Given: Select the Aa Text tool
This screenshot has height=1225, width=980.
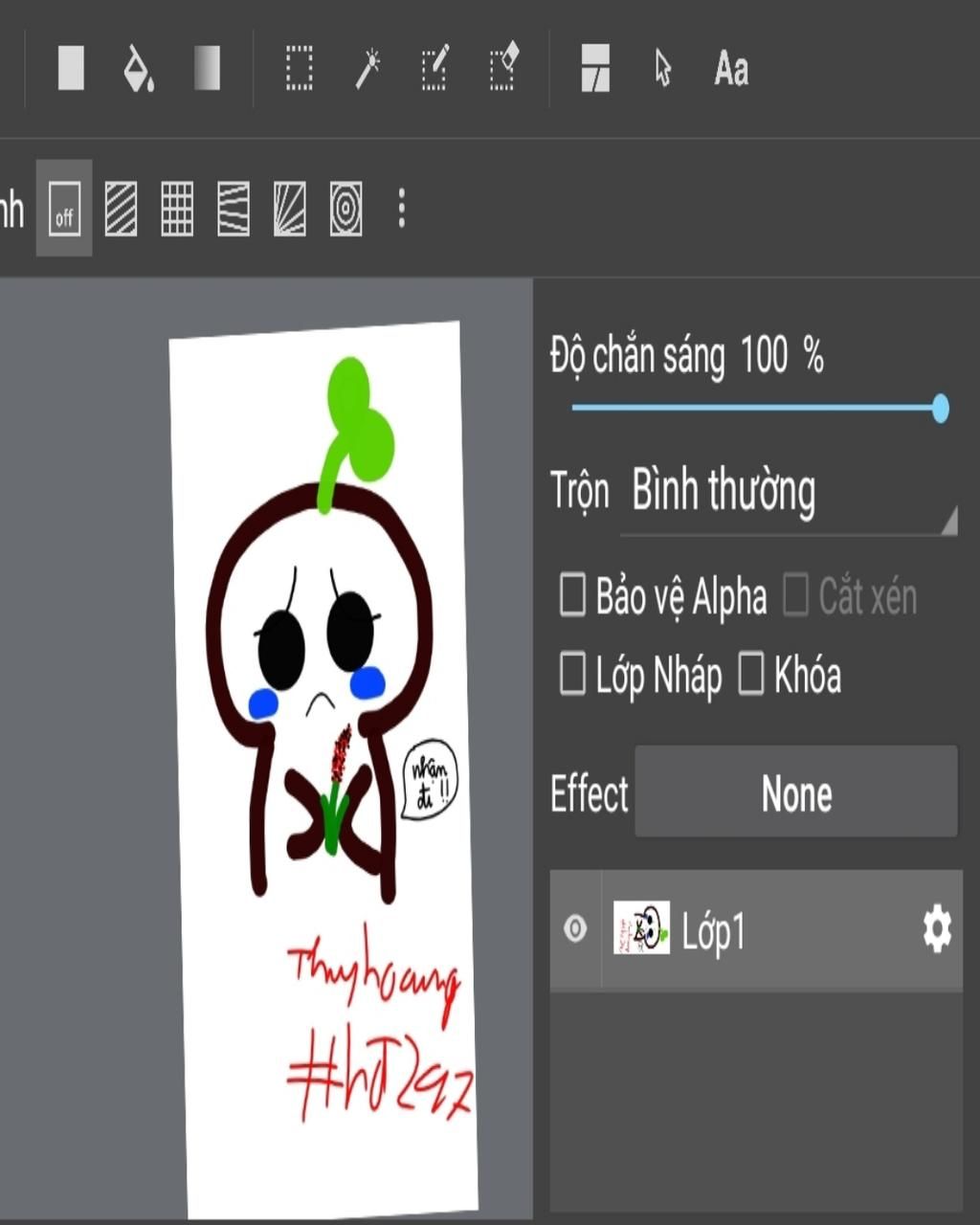Looking at the screenshot, I should [x=731, y=69].
